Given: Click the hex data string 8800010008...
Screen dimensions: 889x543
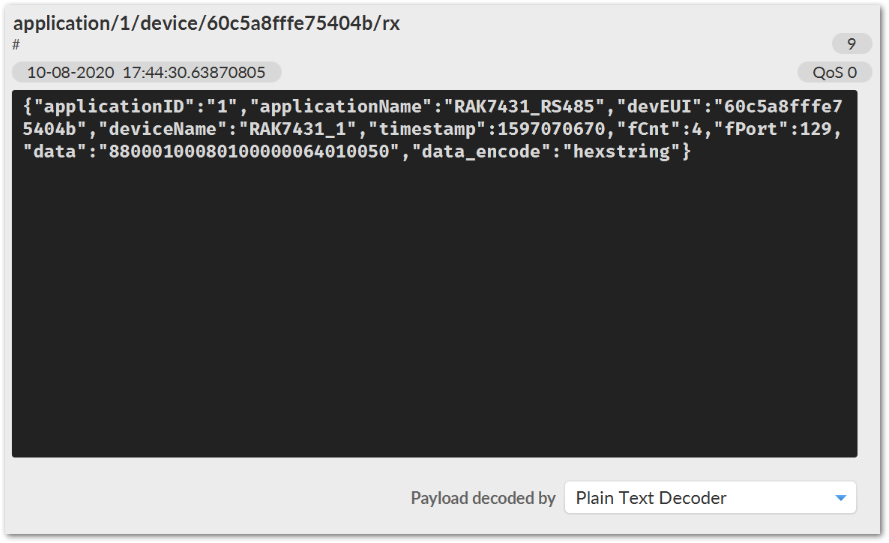Looking at the screenshot, I should click(x=249, y=151).
